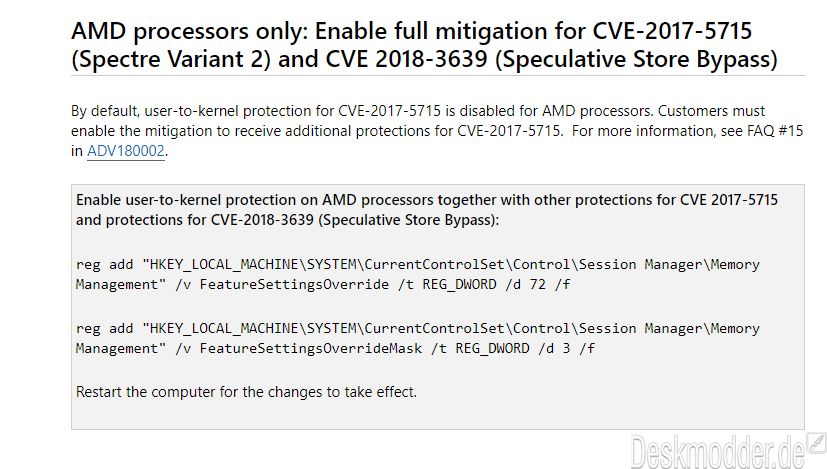Click the bold 'Enable user-to-kernel protection' line
Viewport: 827px width, 469px height.
(x=427, y=200)
